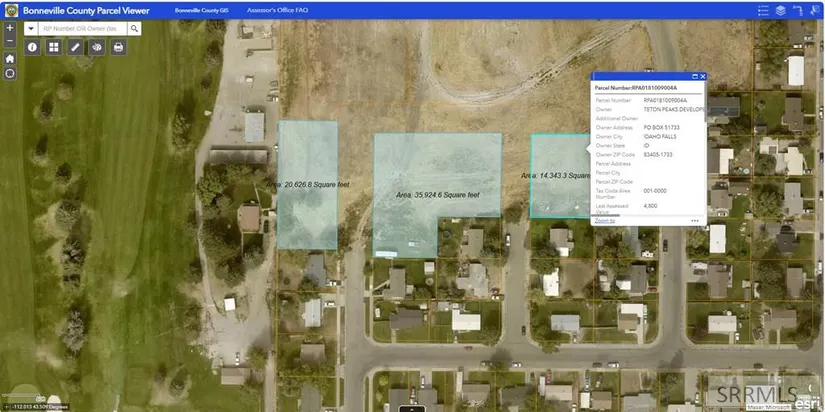Close the parcel info popup
Viewport: 825px width, 412px height.
(x=703, y=76)
